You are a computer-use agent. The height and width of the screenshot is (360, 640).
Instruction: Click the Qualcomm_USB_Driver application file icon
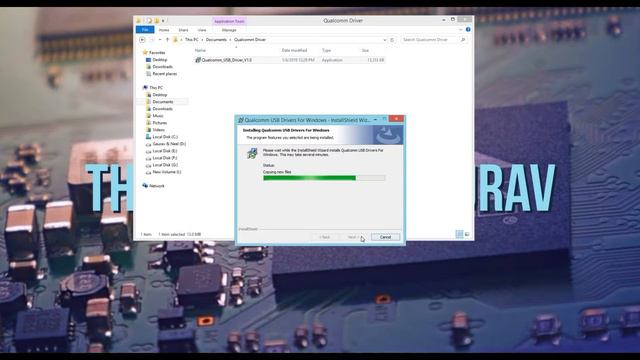pos(198,60)
